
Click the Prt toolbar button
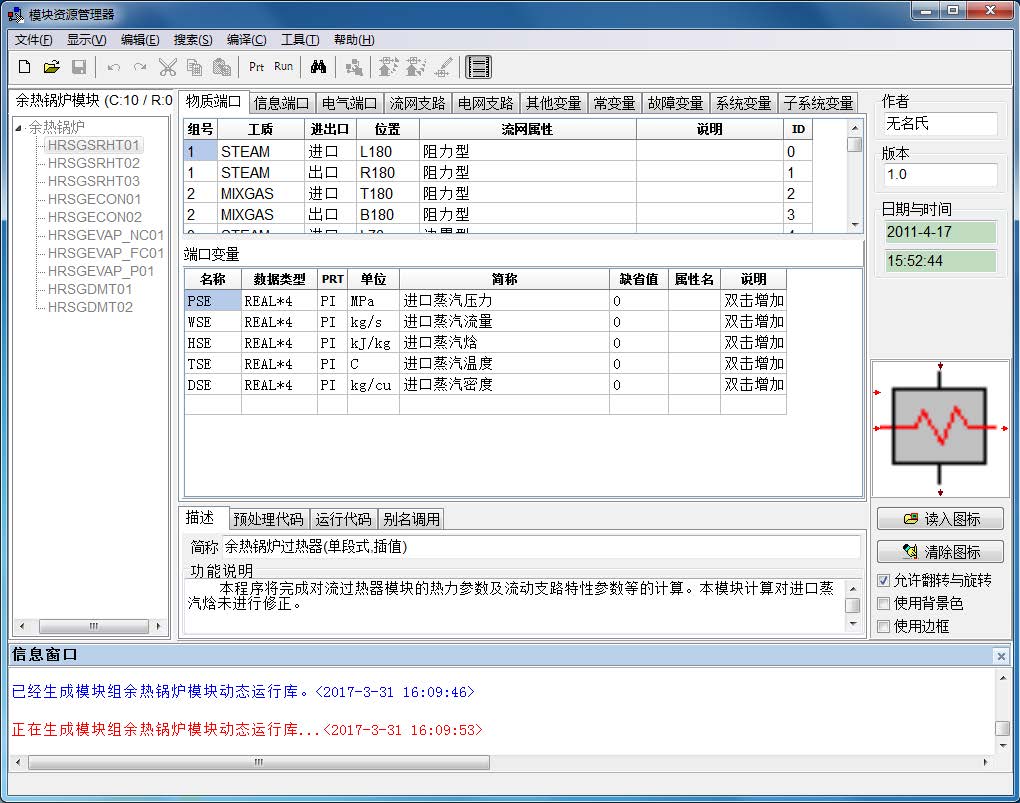tap(257, 67)
